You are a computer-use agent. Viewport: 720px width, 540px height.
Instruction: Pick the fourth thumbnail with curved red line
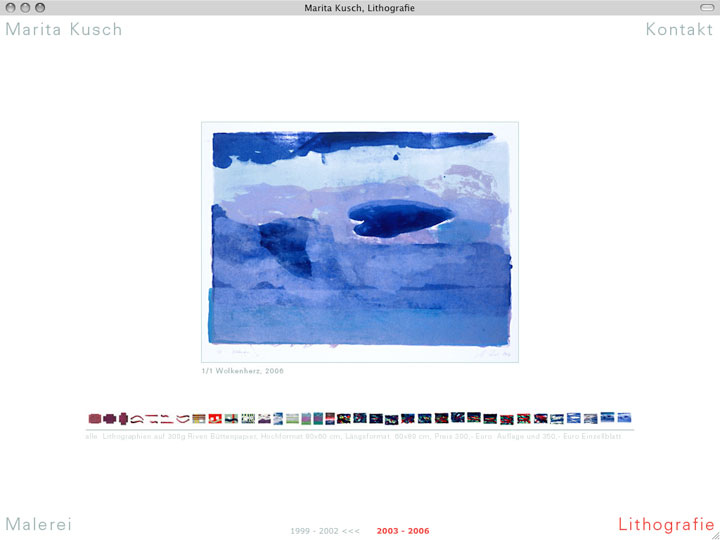(x=138, y=418)
